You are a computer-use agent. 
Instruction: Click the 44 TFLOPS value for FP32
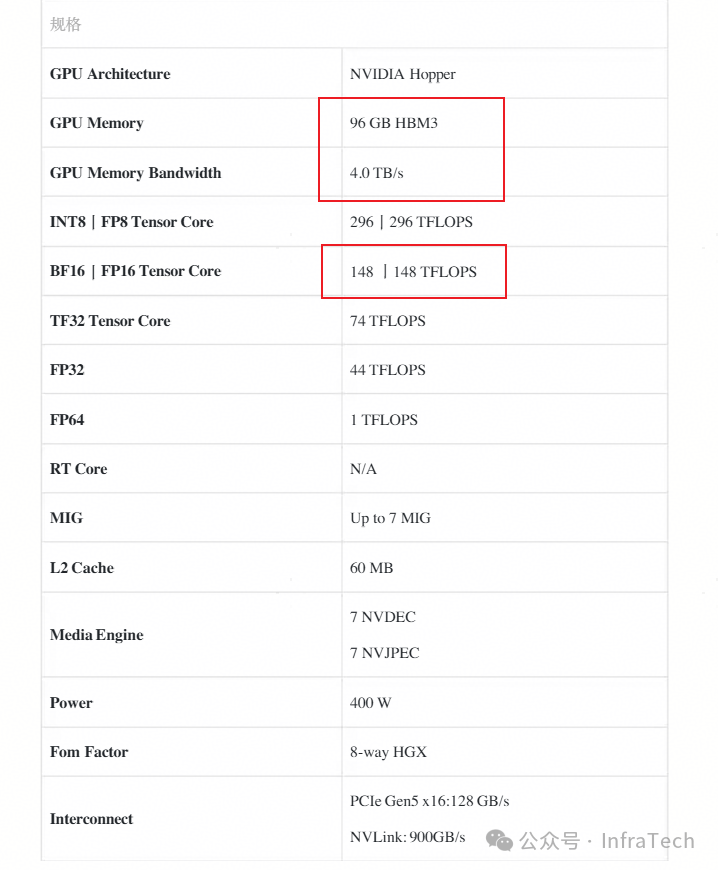click(388, 370)
